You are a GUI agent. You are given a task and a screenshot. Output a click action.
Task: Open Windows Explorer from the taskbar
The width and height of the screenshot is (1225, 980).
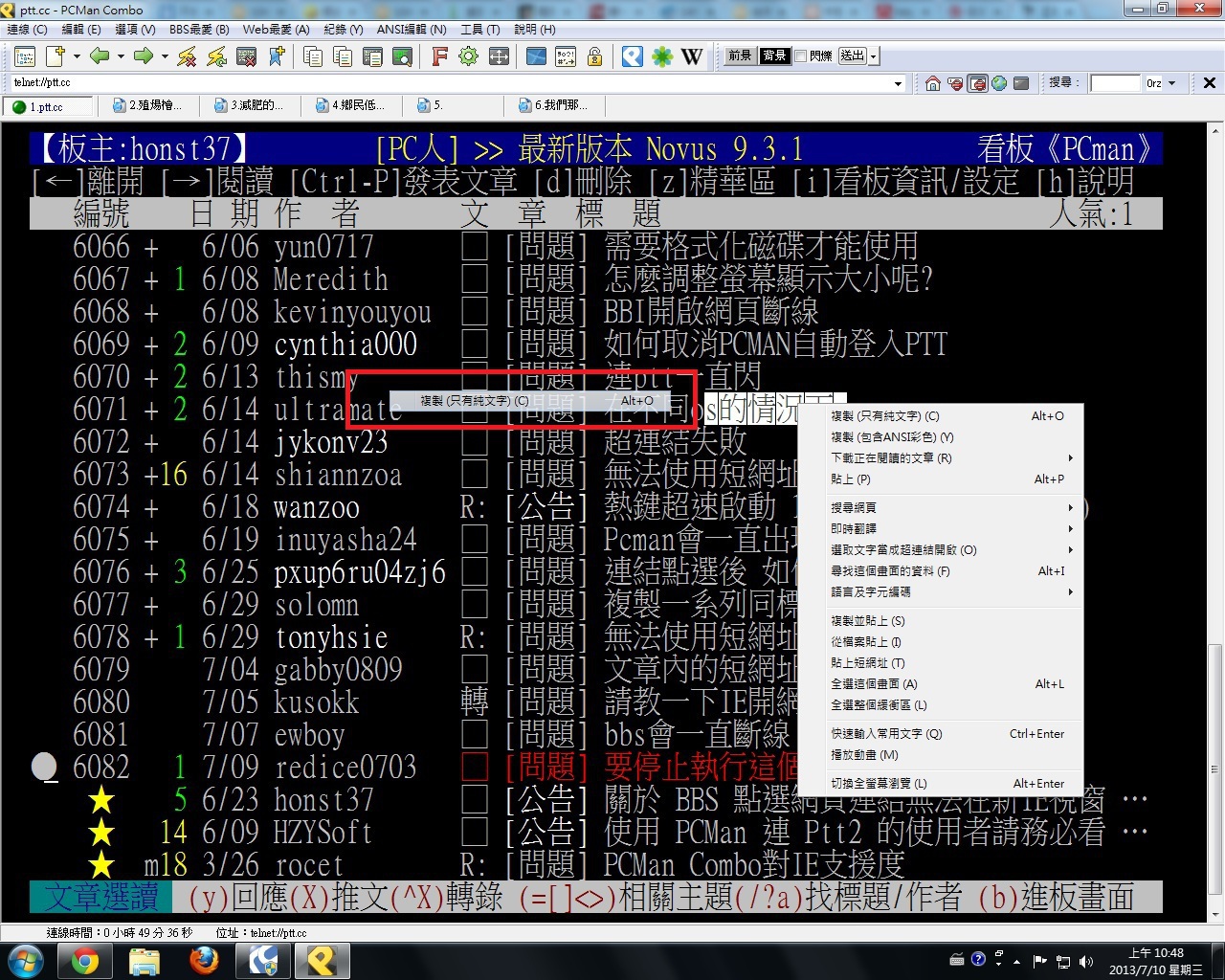(x=144, y=961)
